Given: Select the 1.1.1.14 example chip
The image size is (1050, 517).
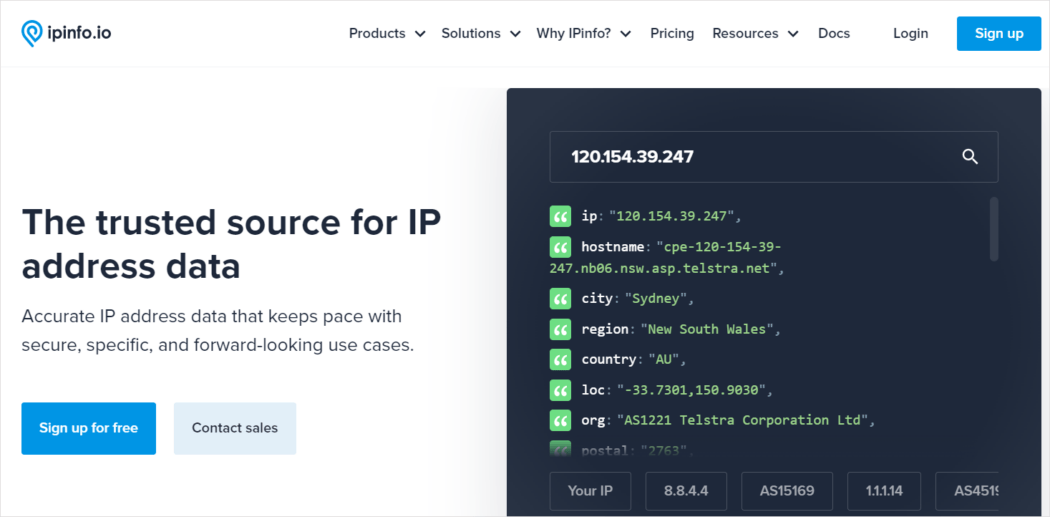Looking at the screenshot, I should (x=884, y=491).
